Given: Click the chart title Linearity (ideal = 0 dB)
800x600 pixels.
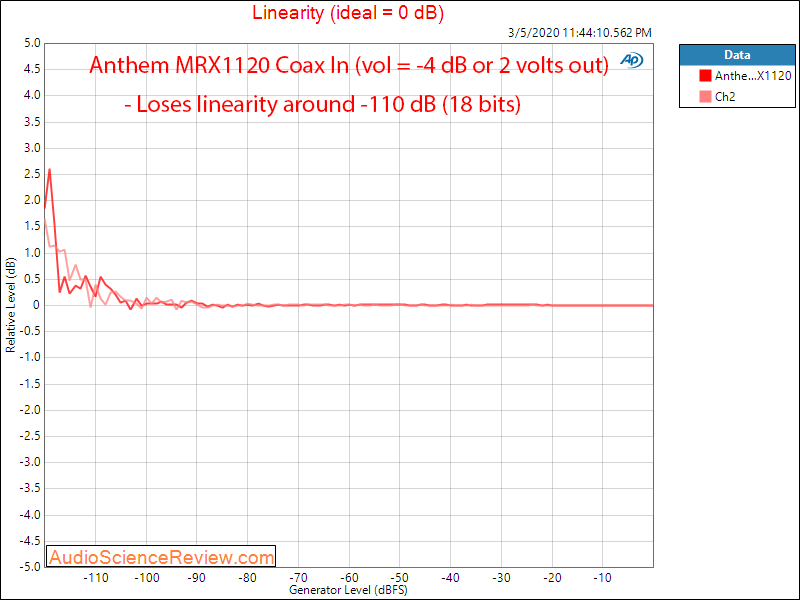Looking at the screenshot, I should coord(348,12).
